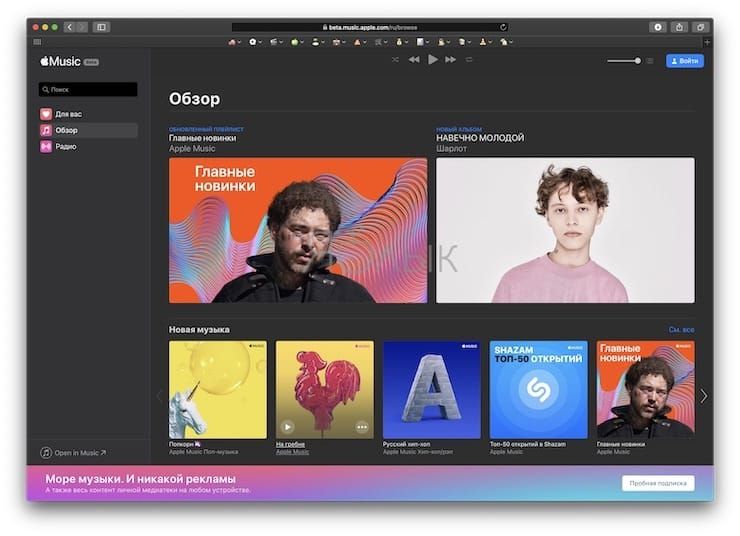Viewport: 740px width, 536px height.
Task: Open artist Шарлот link
Action: [x=451, y=149]
